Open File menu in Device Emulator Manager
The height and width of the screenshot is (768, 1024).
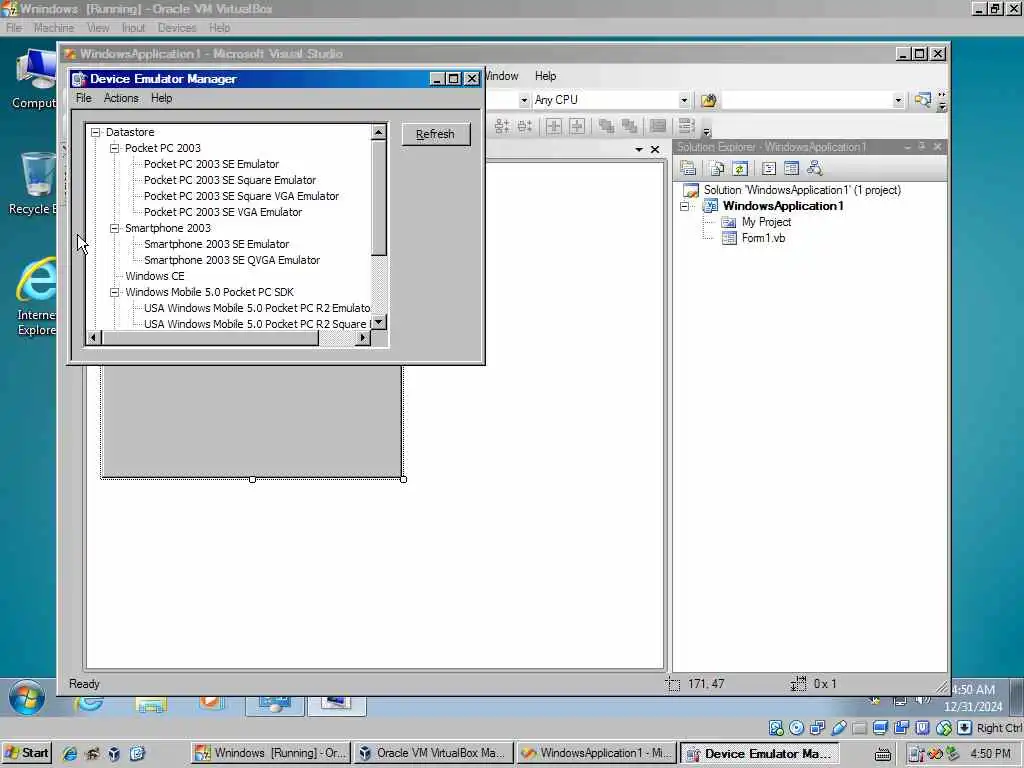pyautogui.click(x=84, y=98)
